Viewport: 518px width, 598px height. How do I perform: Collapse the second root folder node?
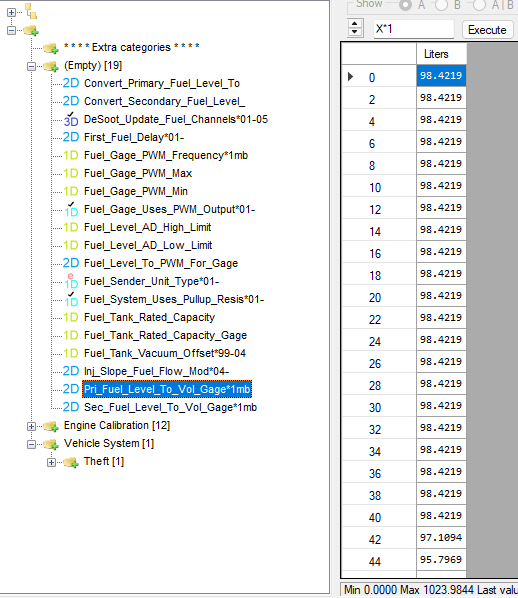click(x=11, y=30)
